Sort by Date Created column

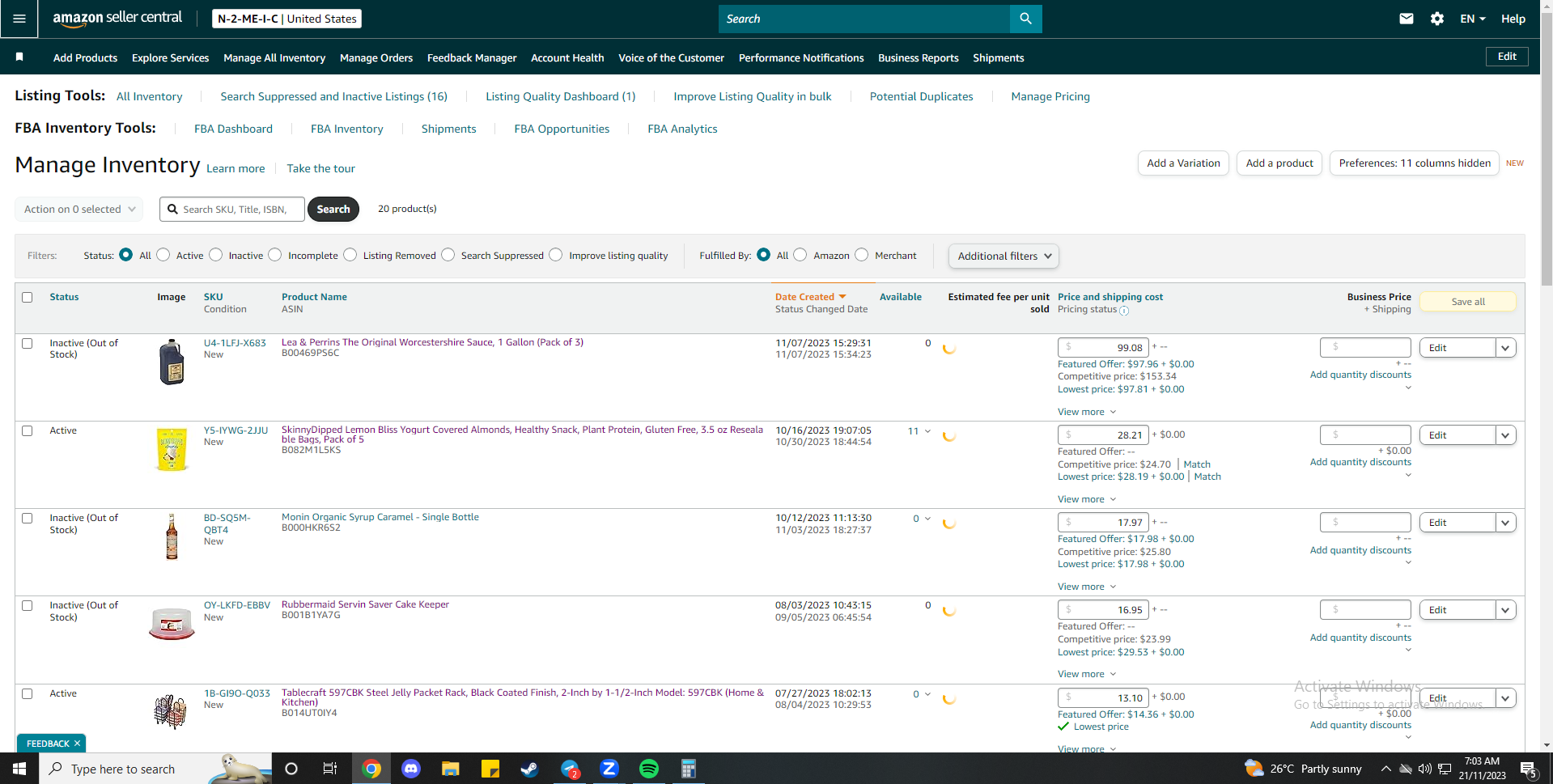810,297
